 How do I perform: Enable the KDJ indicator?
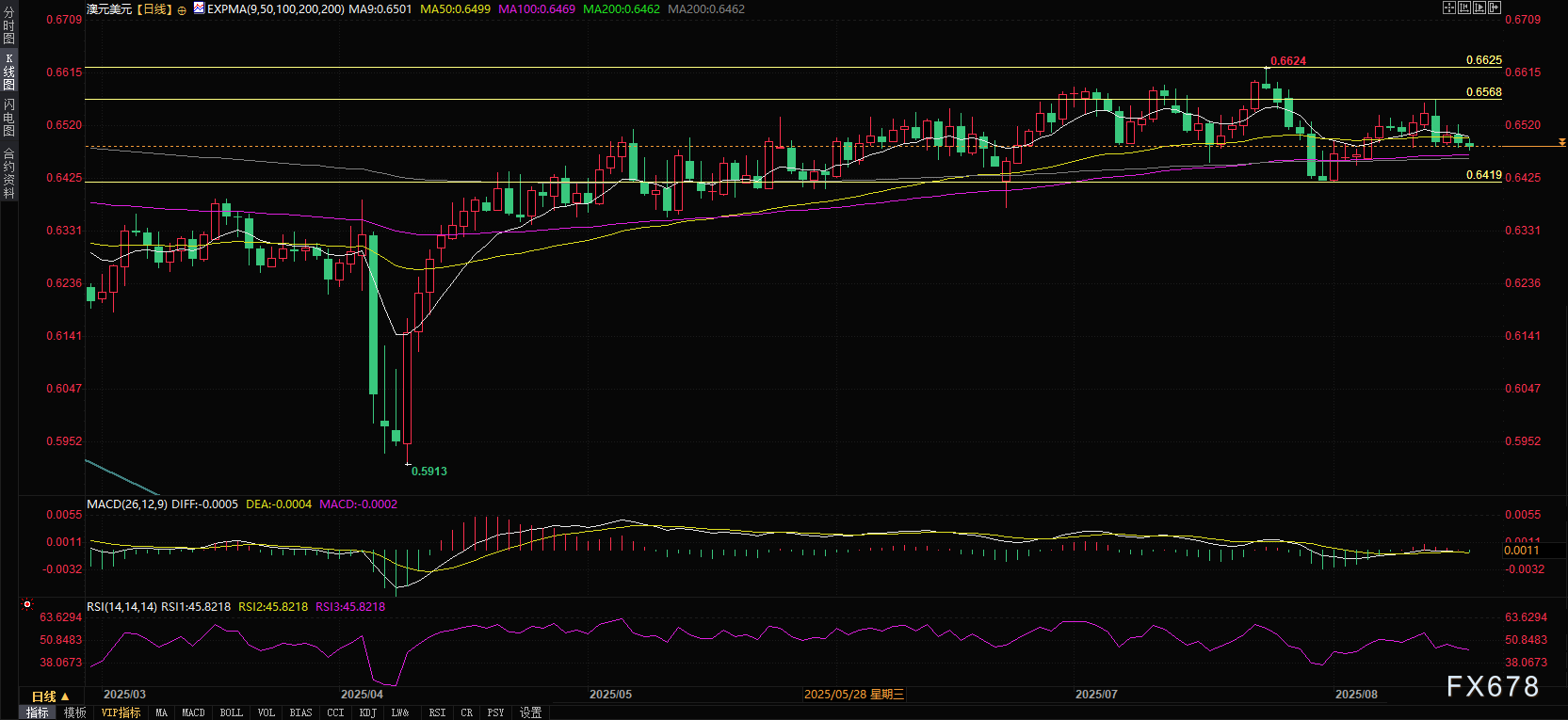tap(367, 712)
